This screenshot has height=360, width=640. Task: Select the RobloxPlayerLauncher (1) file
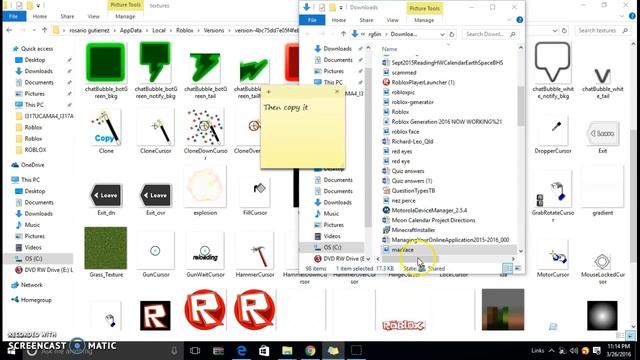423,82
